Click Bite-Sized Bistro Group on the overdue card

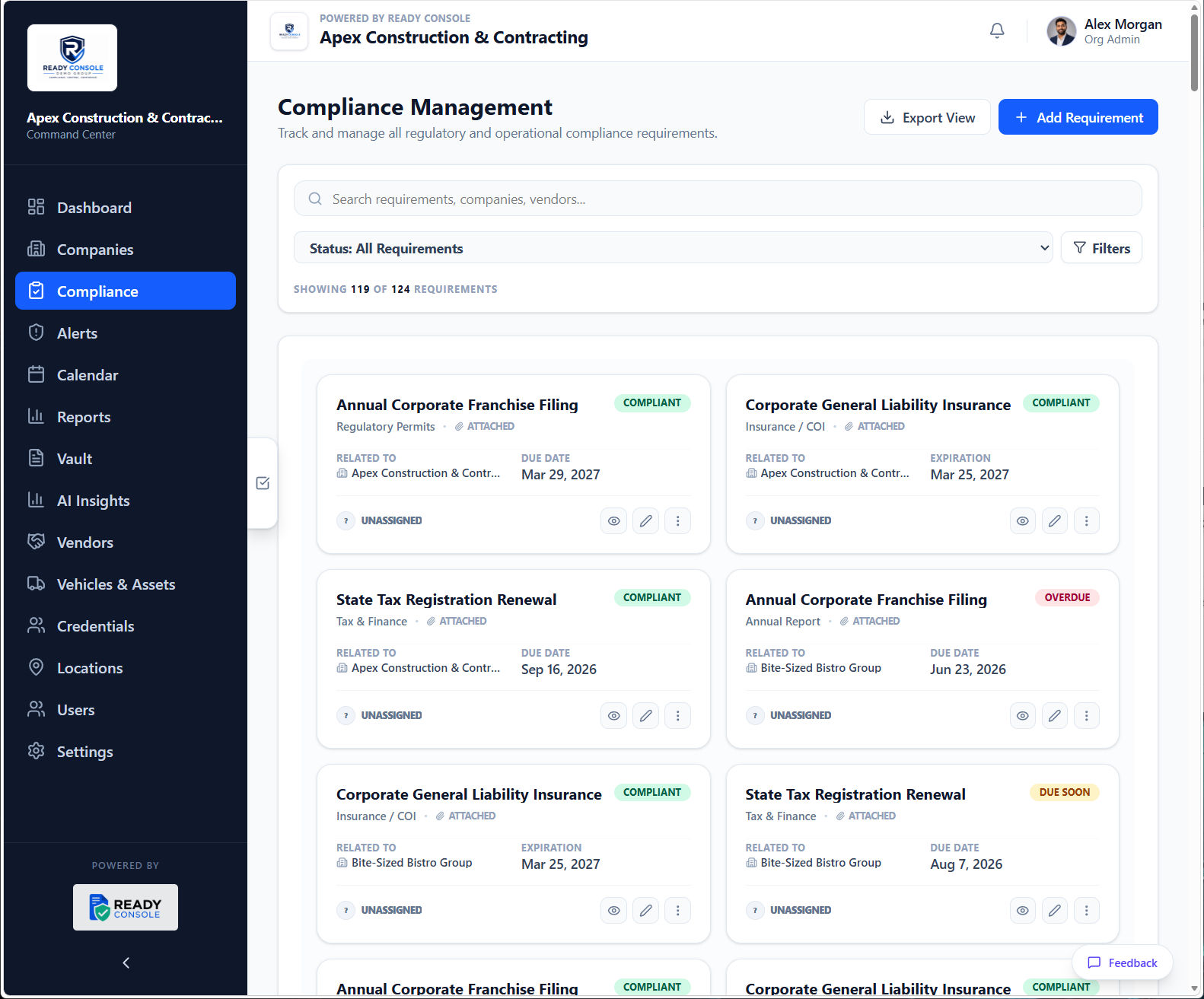pos(820,668)
